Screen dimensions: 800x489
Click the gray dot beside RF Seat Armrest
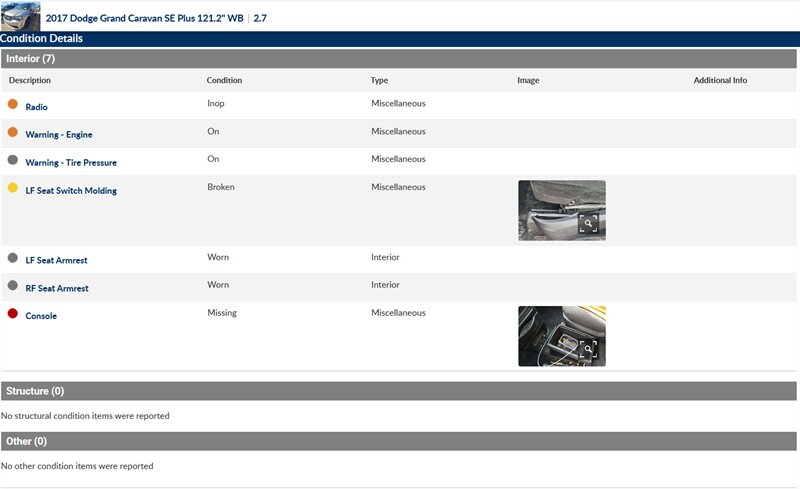coord(13,286)
